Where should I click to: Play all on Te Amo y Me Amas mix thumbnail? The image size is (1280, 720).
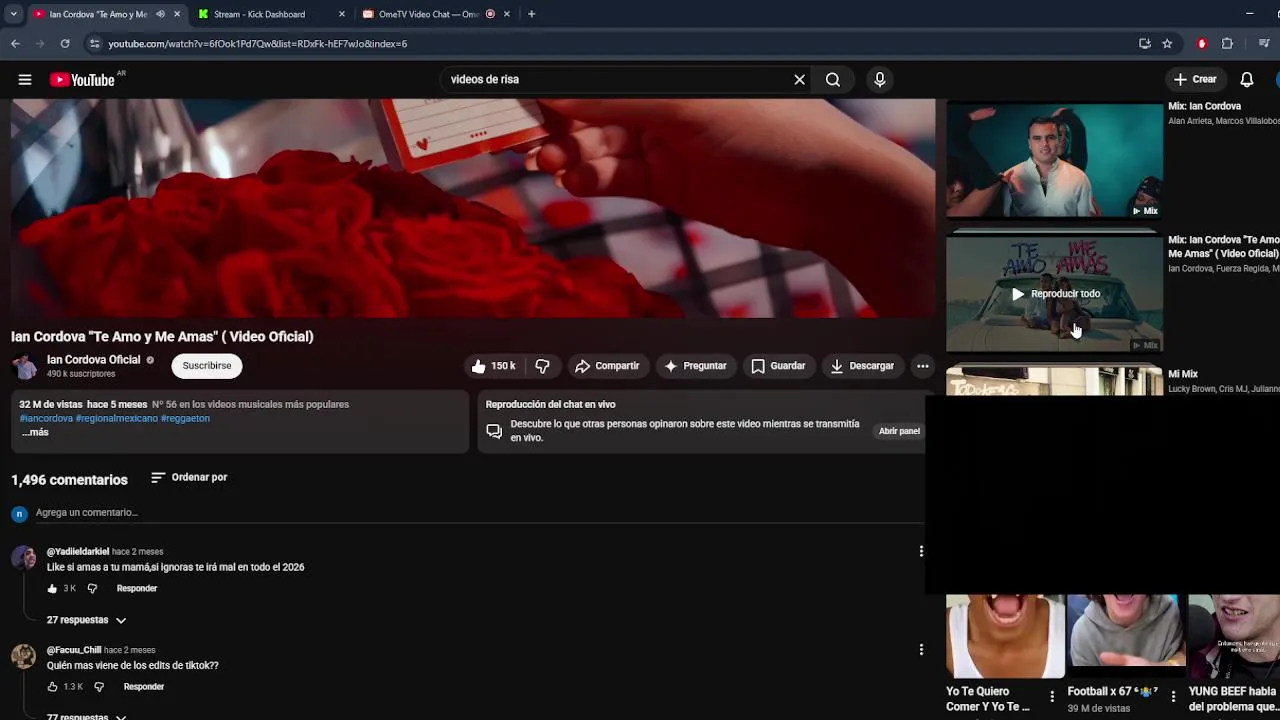click(x=1054, y=294)
